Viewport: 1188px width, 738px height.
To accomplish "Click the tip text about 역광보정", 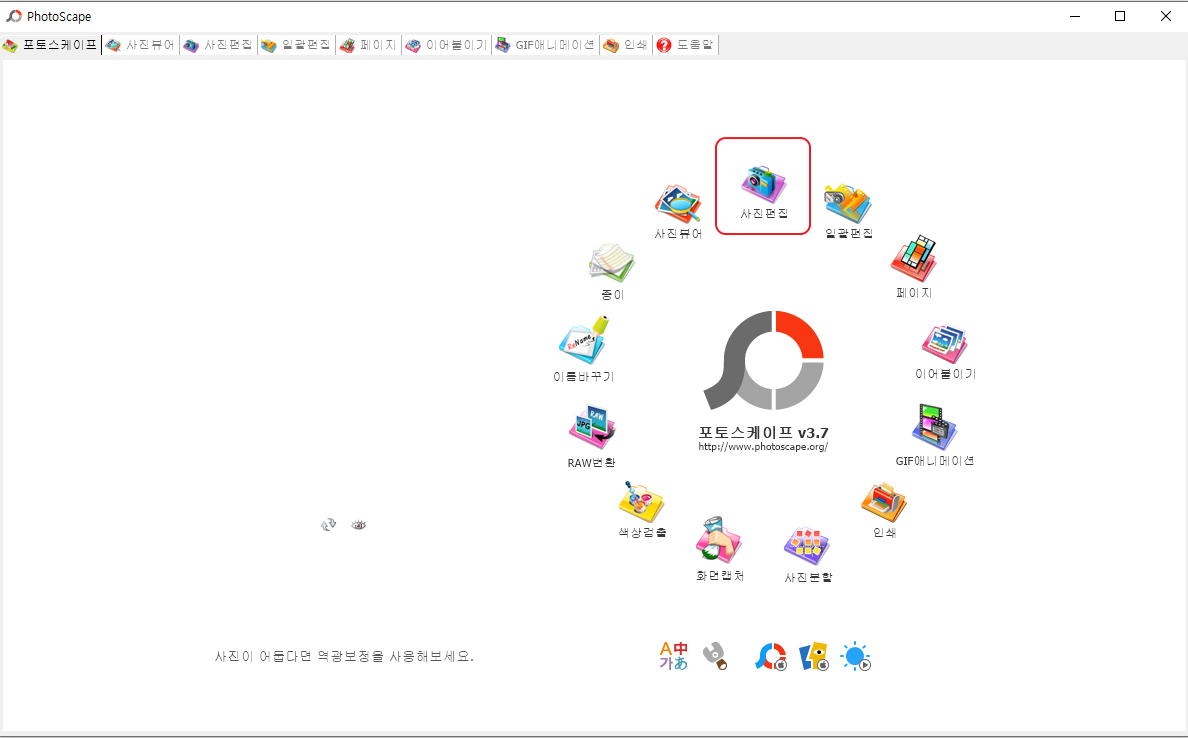I will [x=344, y=656].
